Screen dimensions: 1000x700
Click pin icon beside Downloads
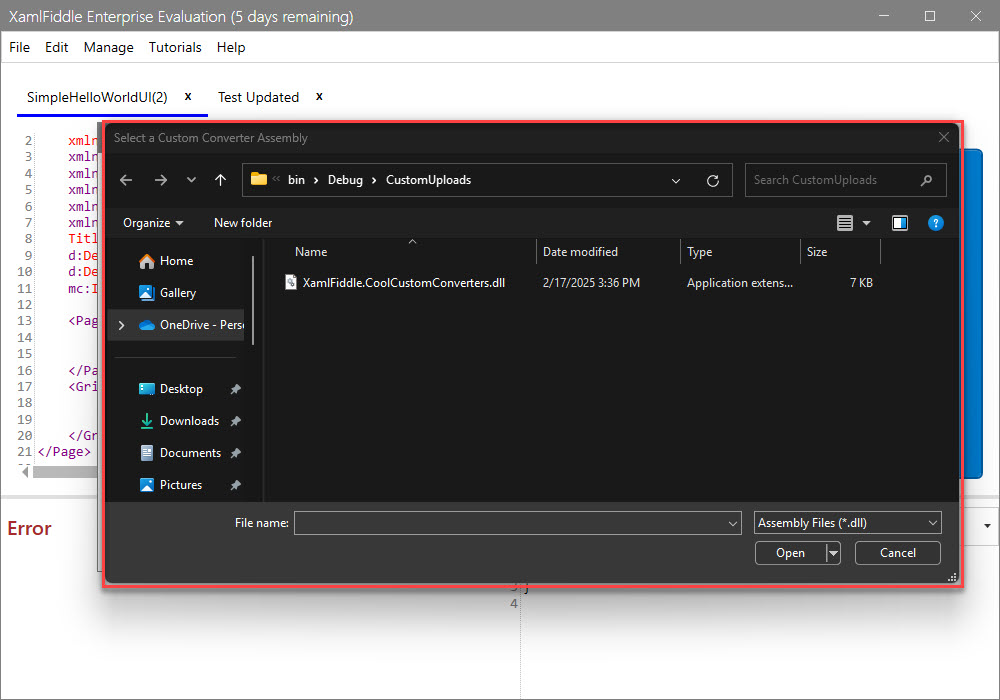(235, 421)
